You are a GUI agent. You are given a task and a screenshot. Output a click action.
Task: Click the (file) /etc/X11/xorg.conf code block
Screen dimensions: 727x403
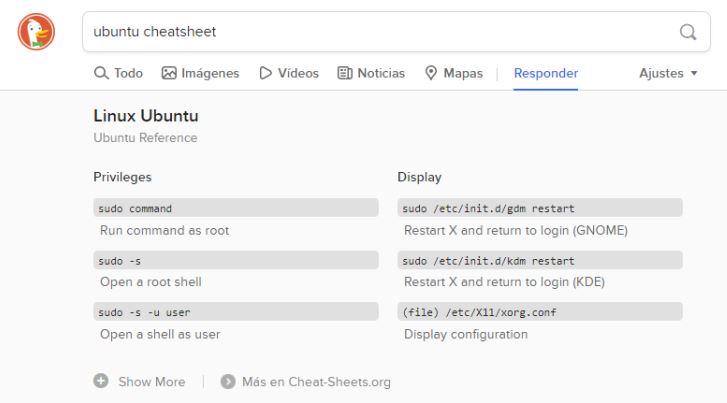click(x=539, y=312)
